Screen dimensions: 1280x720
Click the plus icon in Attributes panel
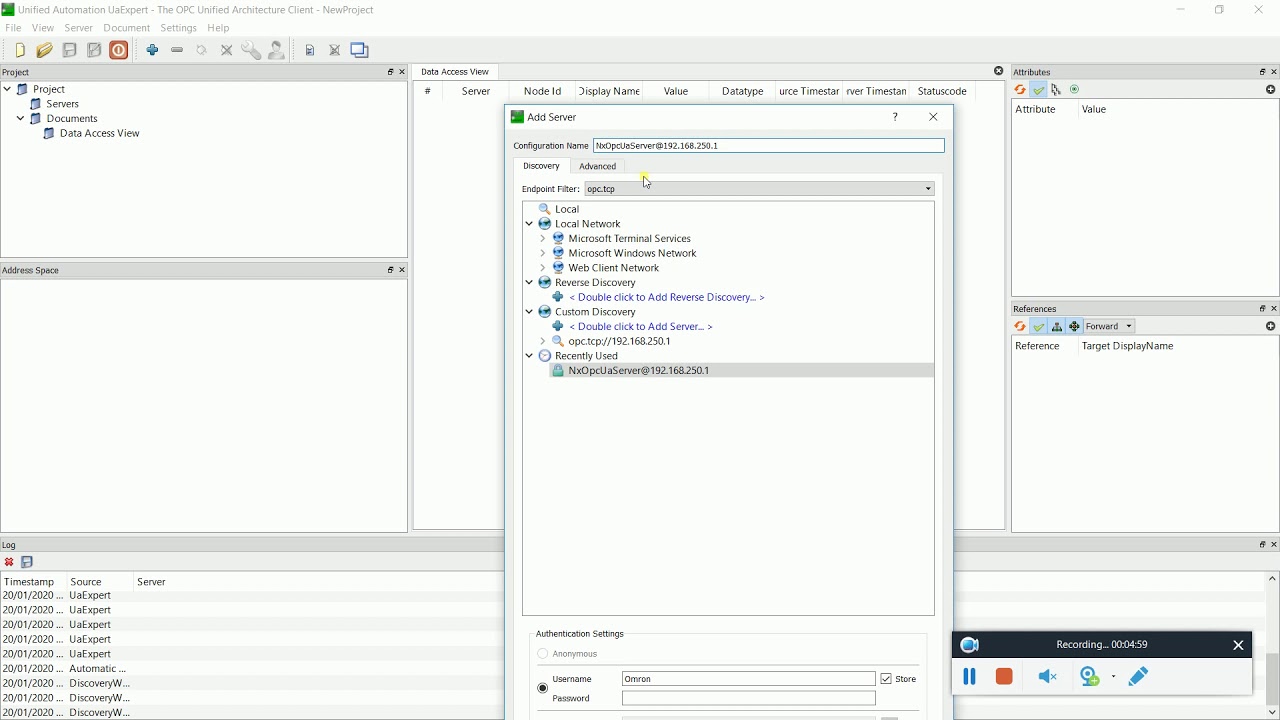tap(1271, 90)
